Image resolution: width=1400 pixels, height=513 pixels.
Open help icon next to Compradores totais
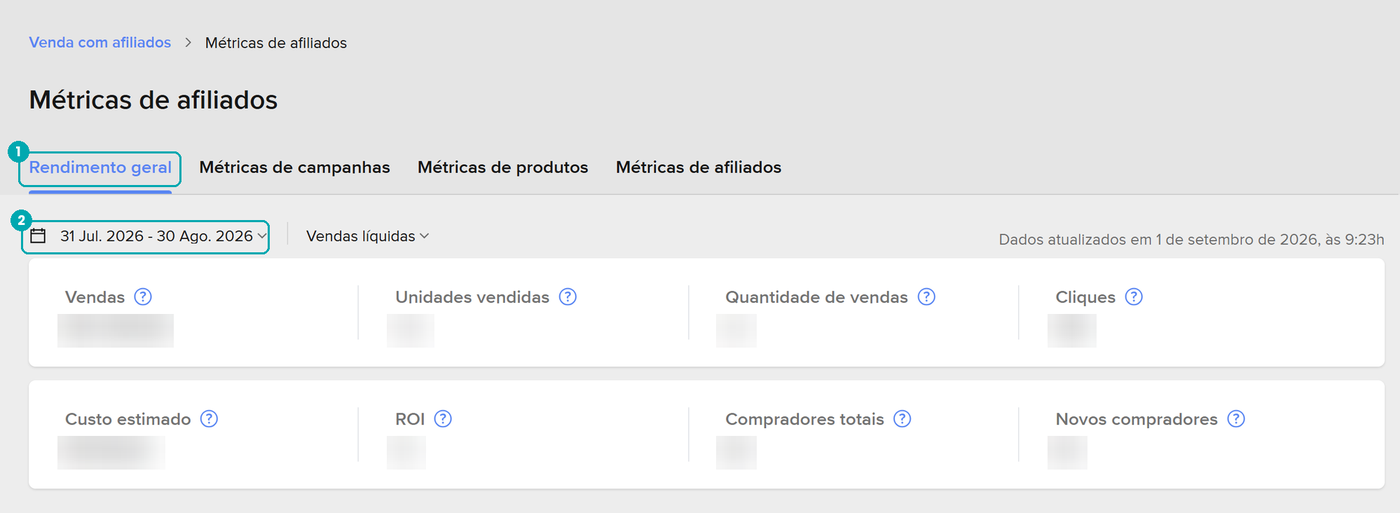[x=902, y=419]
